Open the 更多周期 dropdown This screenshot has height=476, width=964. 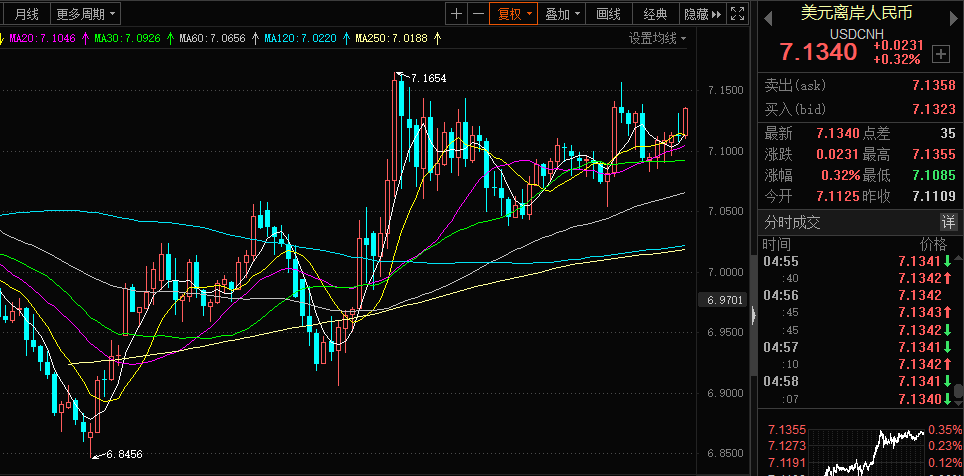[x=85, y=14]
